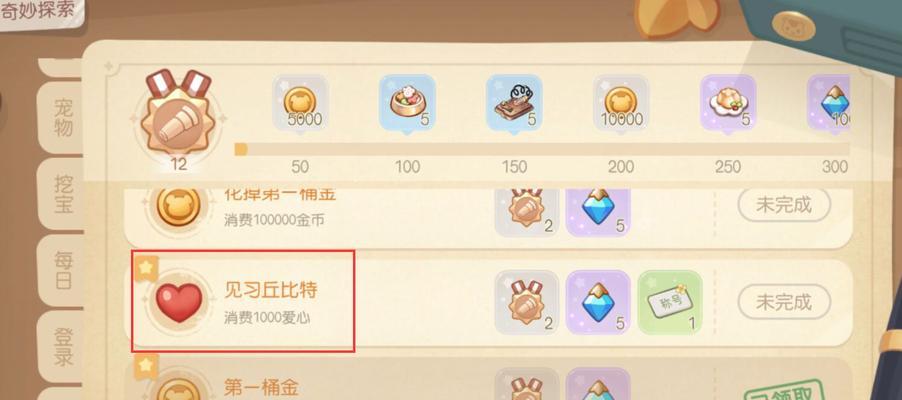The image size is (902, 400).
Task: Tap the mousetrap reward at milestone 150
Action: tap(514, 104)
